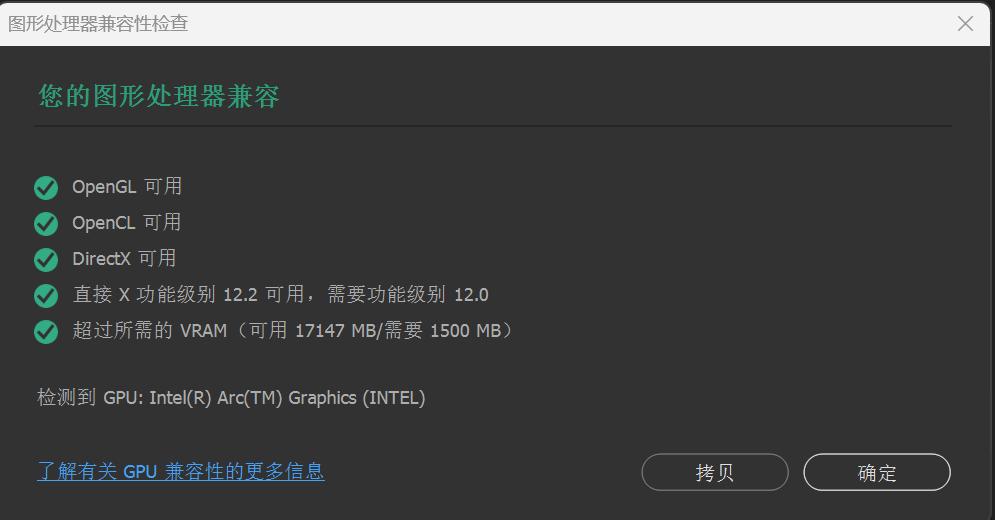Select the OpenCL 可用 status text

126,223
